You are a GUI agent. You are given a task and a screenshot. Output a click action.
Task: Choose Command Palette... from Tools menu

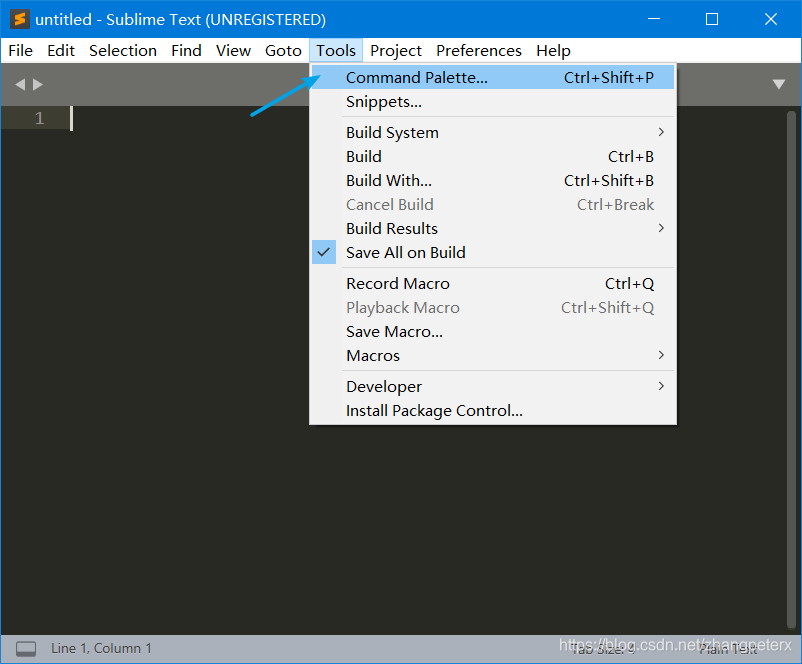493,77
